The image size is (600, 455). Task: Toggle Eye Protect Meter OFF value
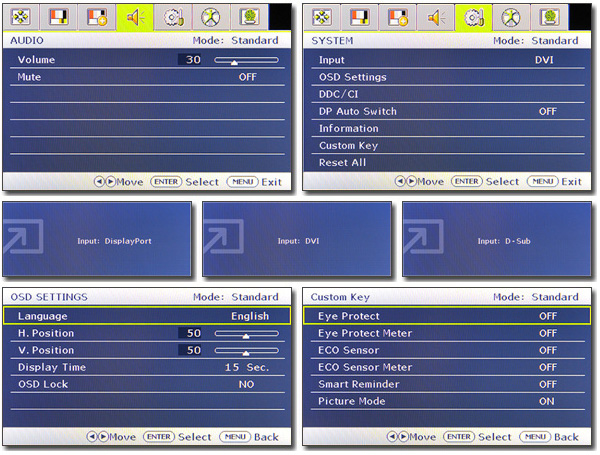548,334
